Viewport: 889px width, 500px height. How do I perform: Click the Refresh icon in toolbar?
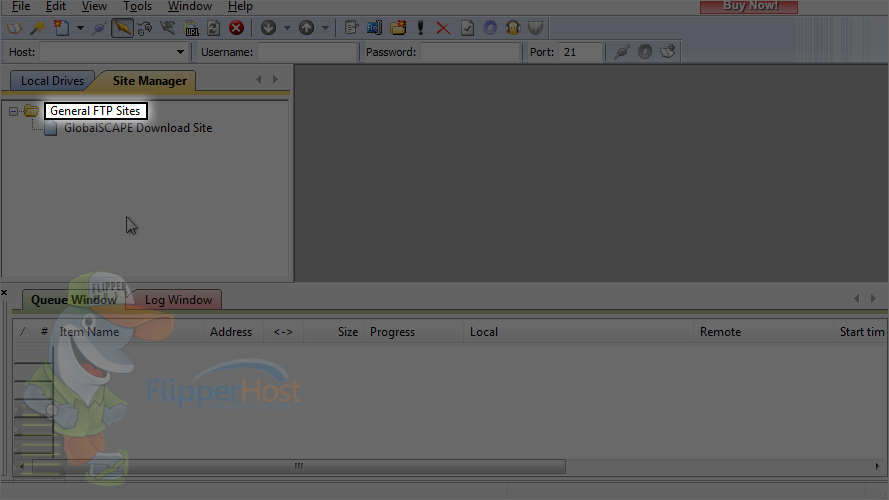(214, 28)
